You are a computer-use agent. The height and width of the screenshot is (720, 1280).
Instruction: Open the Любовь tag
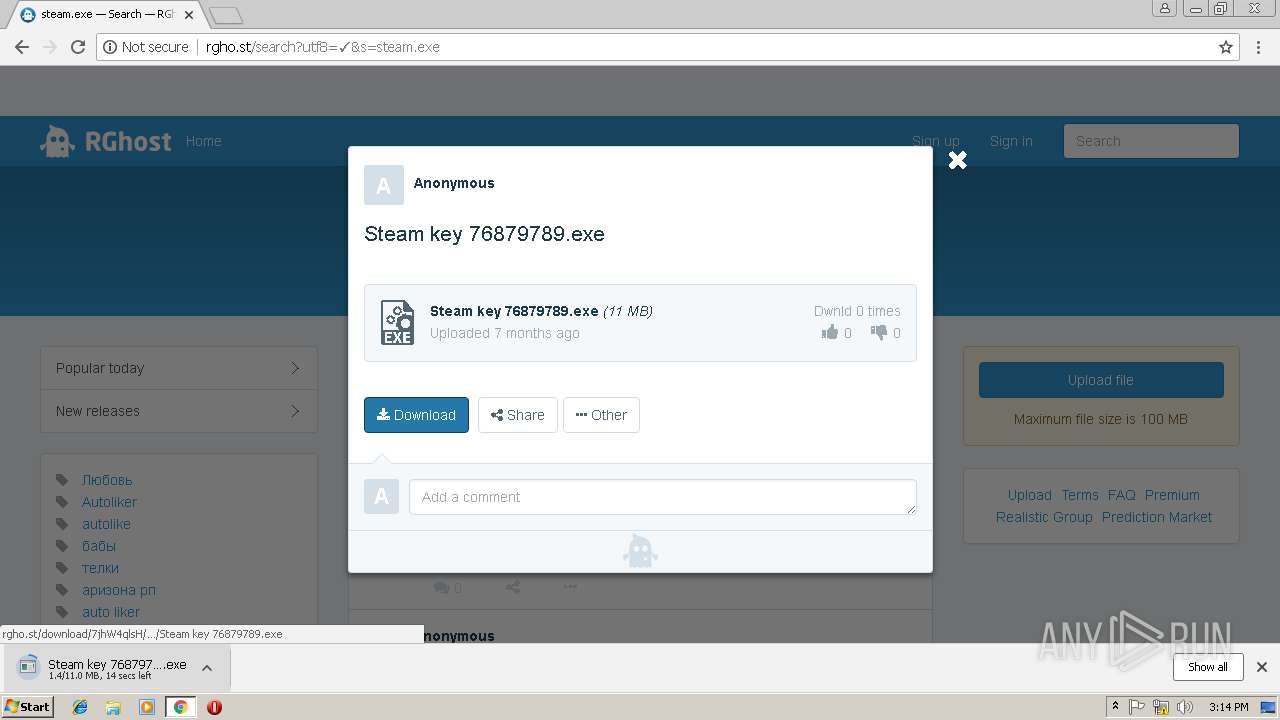coord(107,480)
